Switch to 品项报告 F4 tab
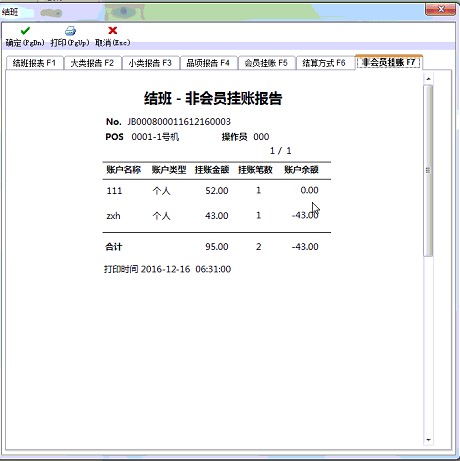This screenshot has width=460, height=461. click(208, 63)
